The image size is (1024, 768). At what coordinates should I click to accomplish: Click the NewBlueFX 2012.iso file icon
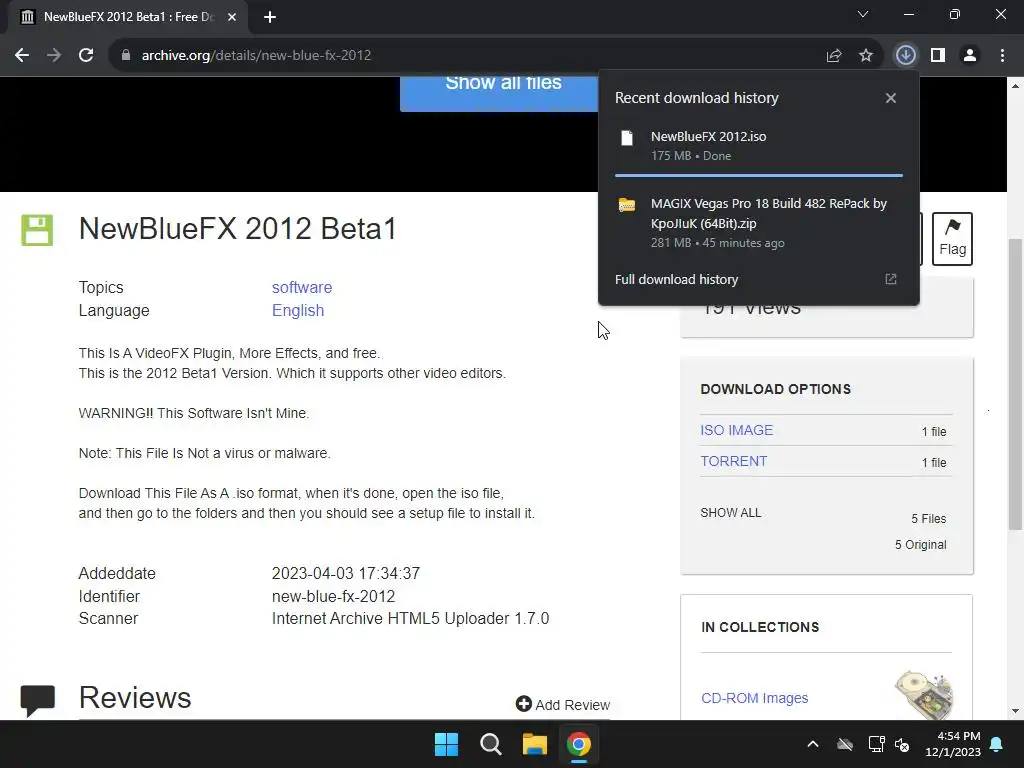[x=627, y=138]
